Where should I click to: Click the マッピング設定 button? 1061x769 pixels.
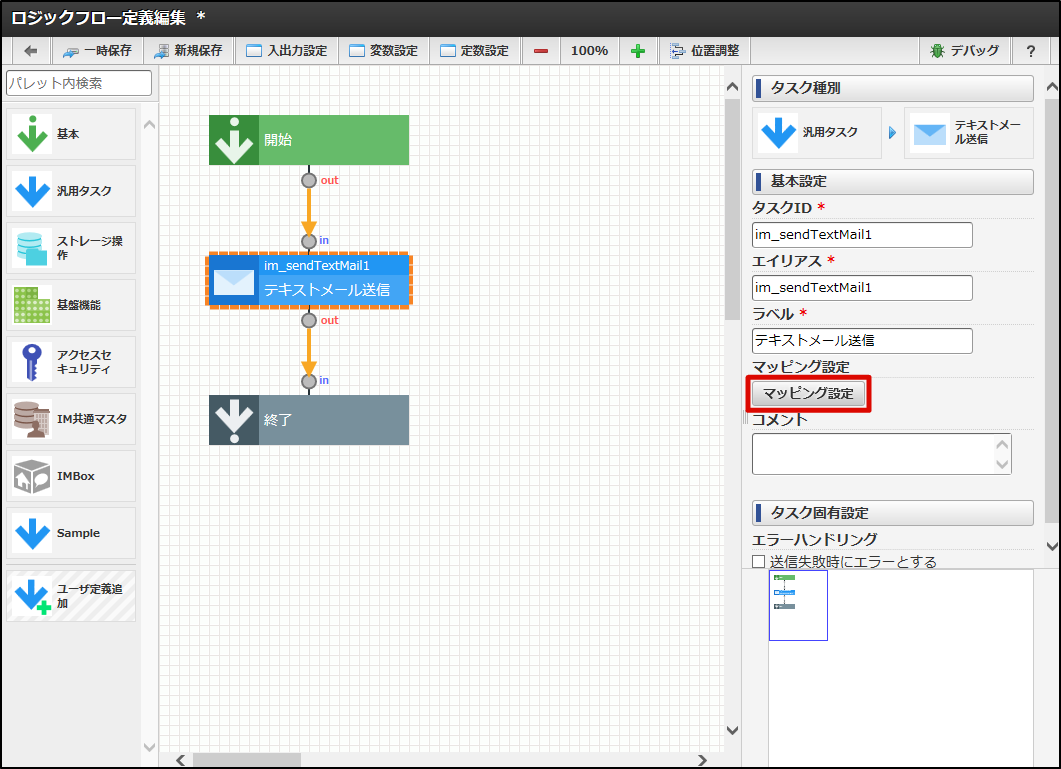pos(808,393)
